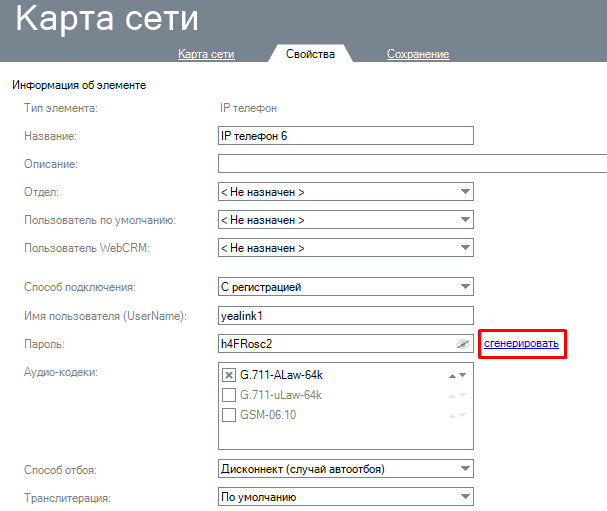Enable the G.711-uLaw-64k codec checkbox
Image resolution: width=607 pixels, height=511 pixels.
pos(228,395)
